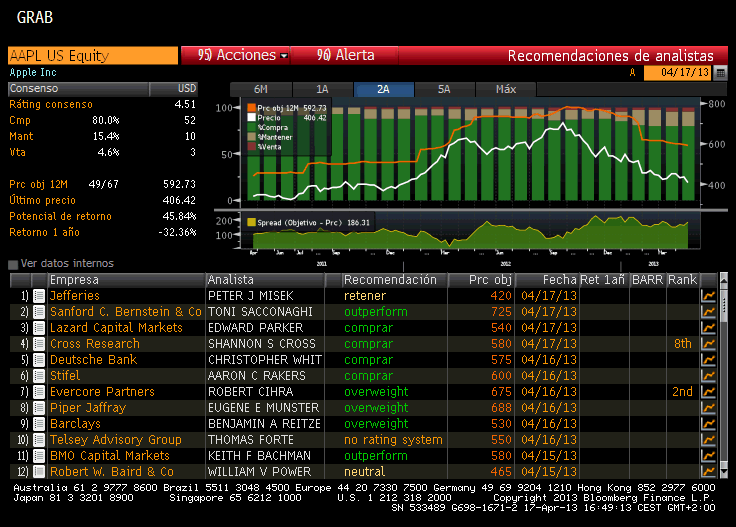Image resolution: width=736 pixels, height=527 pixels.
Task: Select the 6M time range tab
Action: tap(261, 89)
